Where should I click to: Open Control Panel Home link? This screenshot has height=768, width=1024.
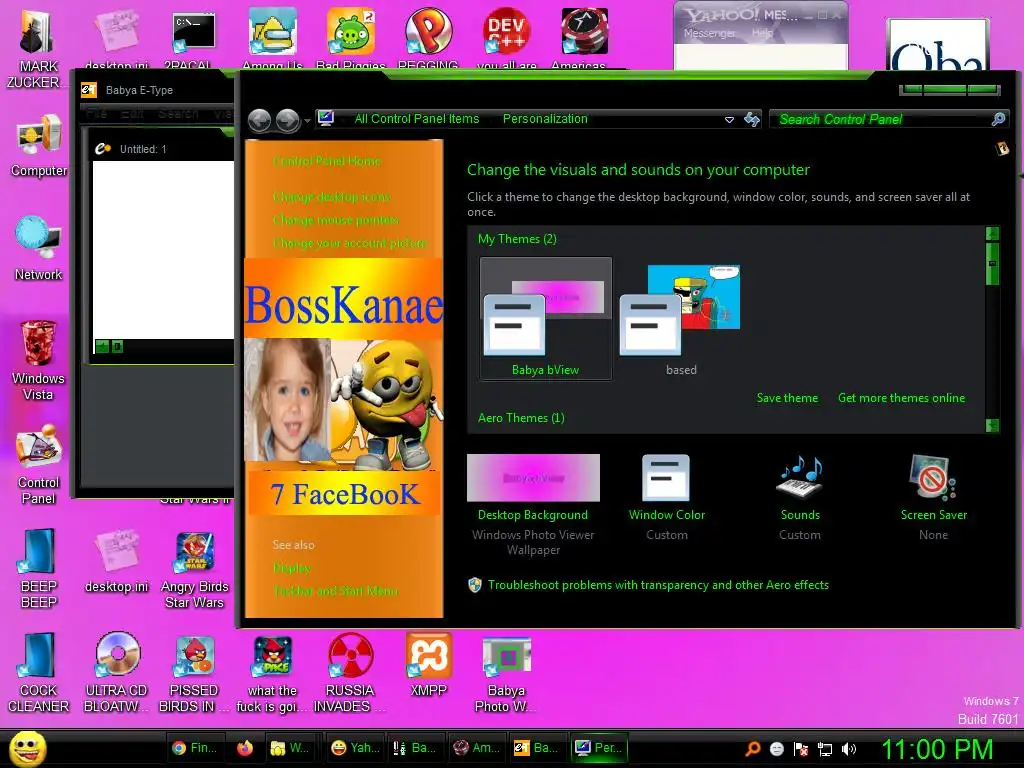click(327, 161)
